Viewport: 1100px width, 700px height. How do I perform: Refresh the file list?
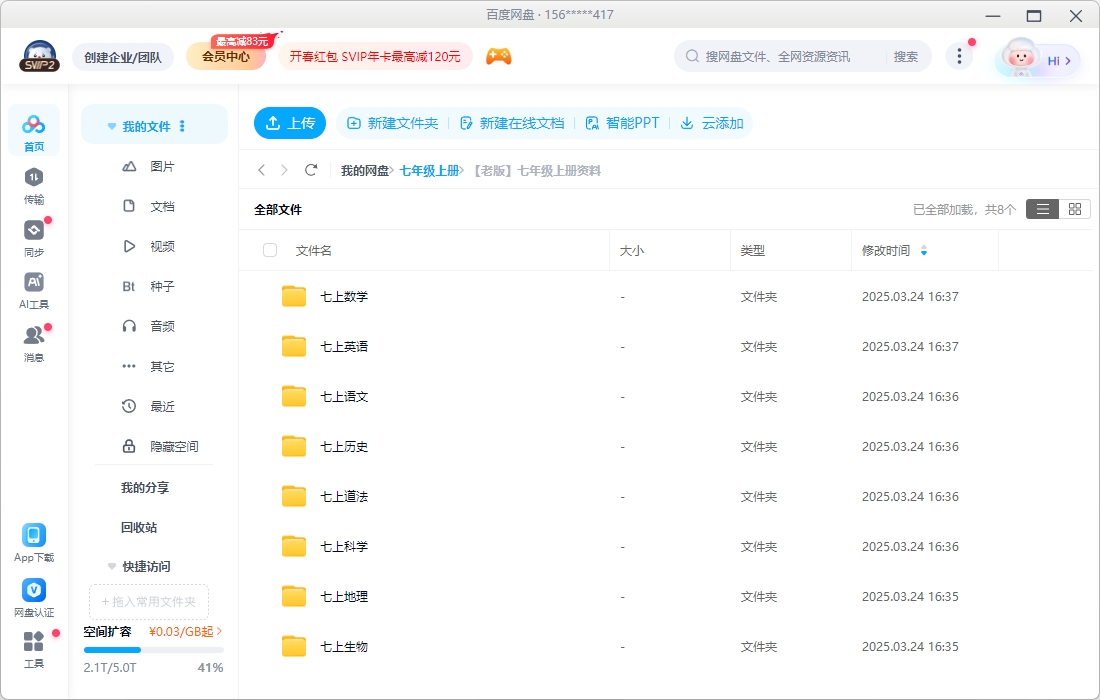click(311, 170)
